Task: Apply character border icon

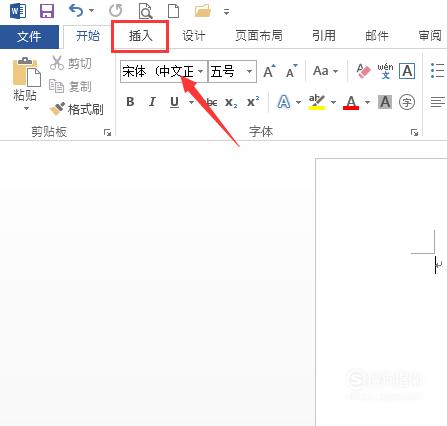Action: pos(407,71)
